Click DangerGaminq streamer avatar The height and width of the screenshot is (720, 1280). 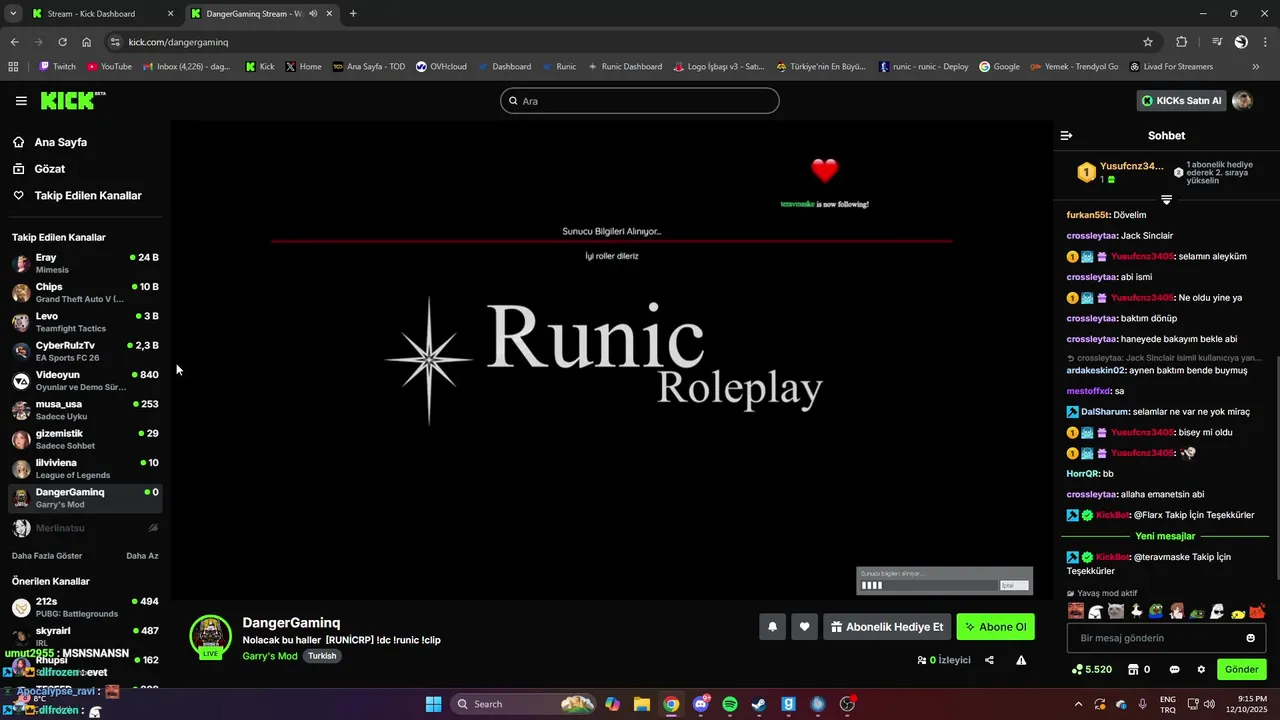(210, 636)
